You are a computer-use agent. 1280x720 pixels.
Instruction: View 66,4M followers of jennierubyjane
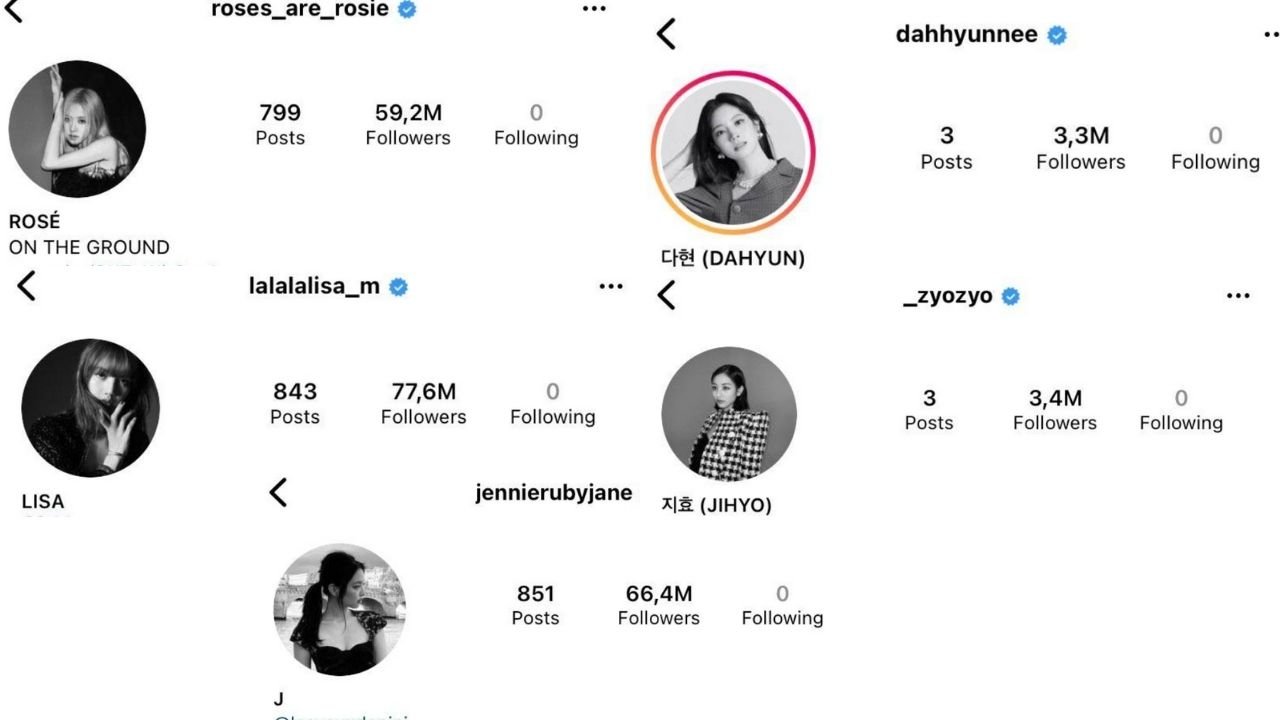(x=658, y=605)
